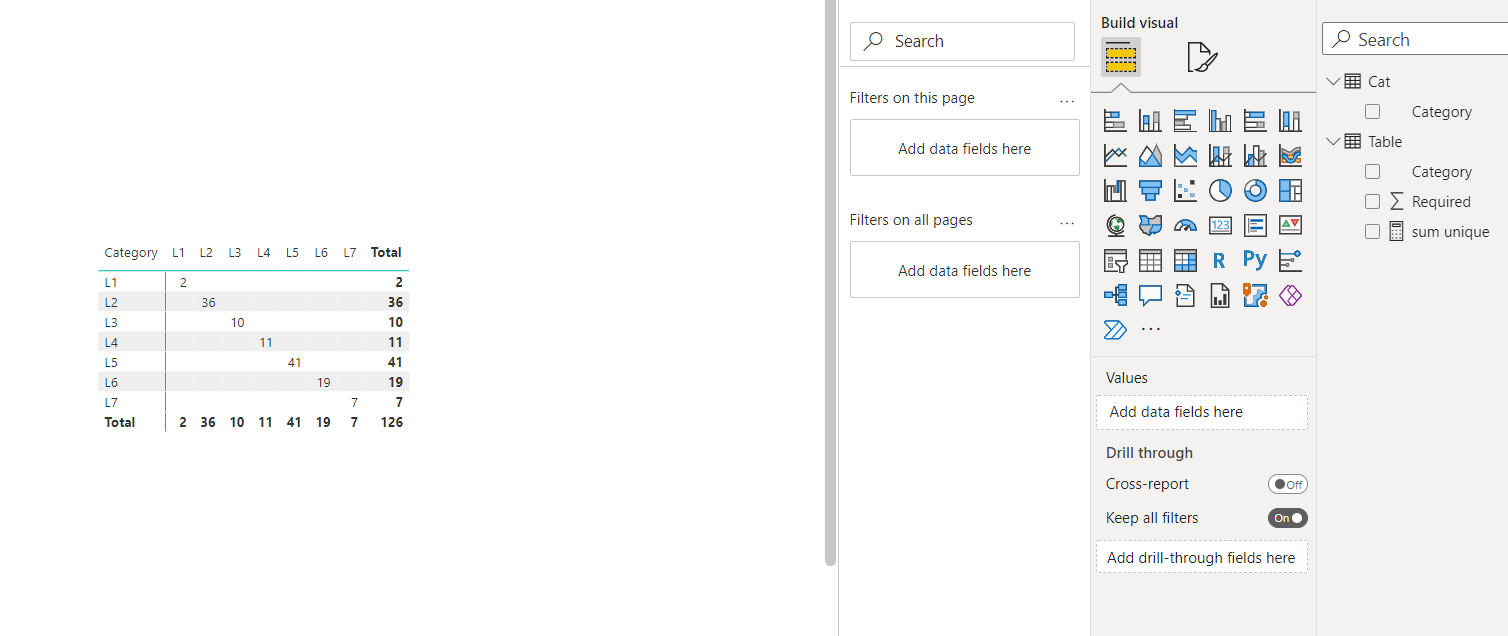Viewport: 1508px width, 636px height.
Task: Select the Q&A speech bubble visual
Action: (x=1150, y=295)
